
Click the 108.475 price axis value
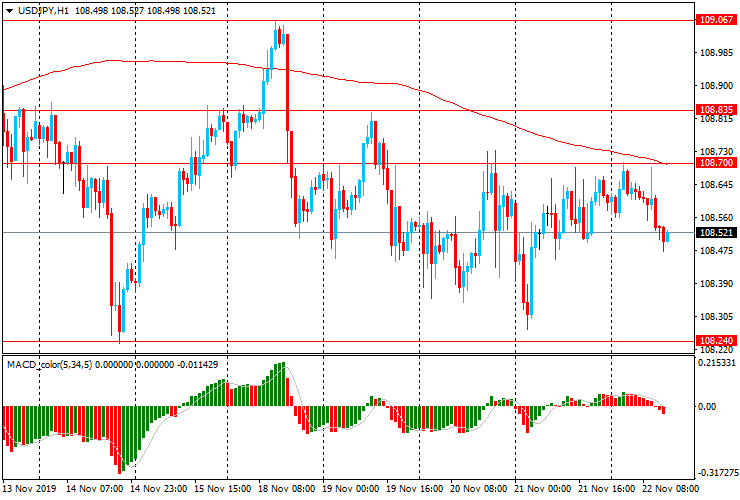tap(716, 251)
